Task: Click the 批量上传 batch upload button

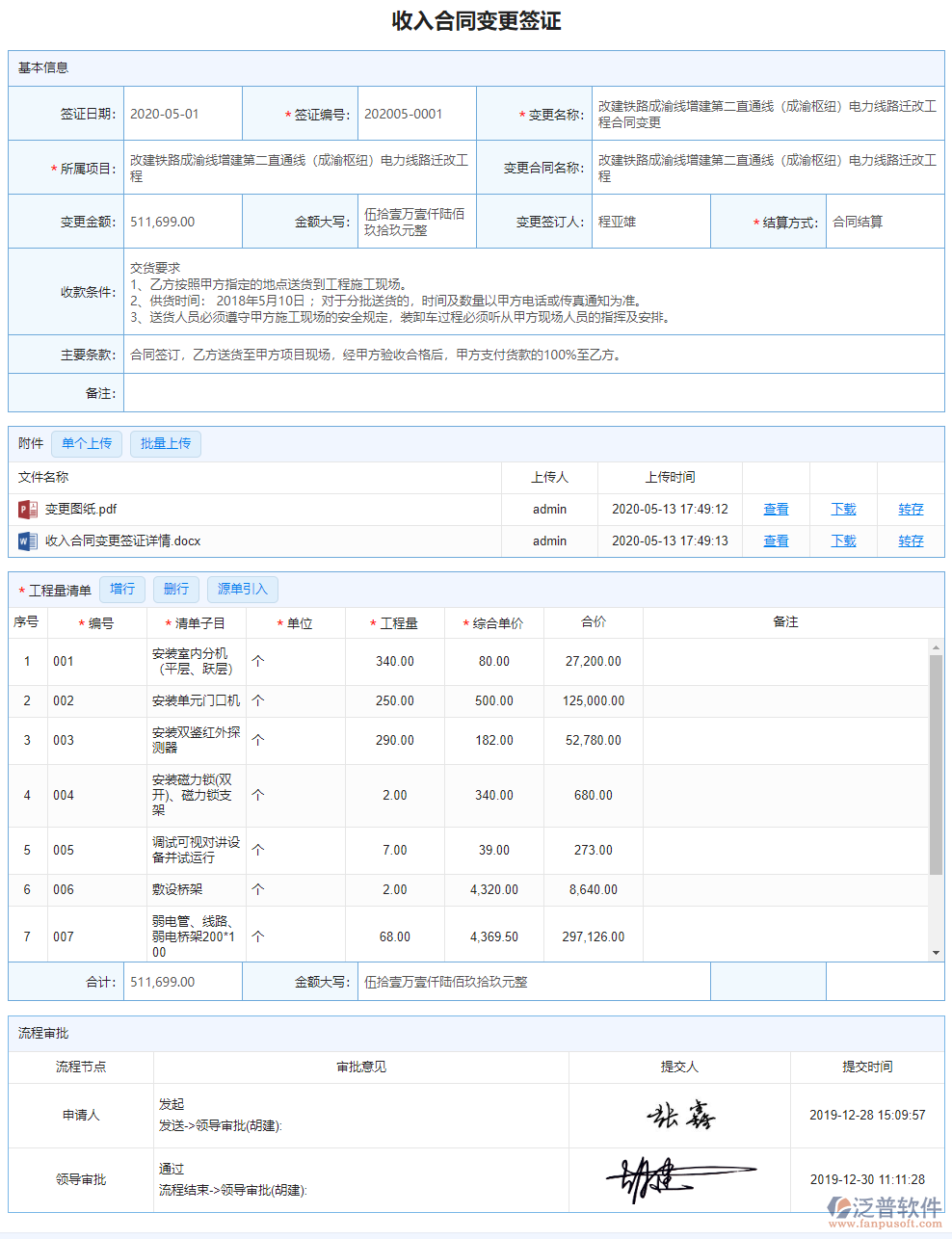Action: click(165, 443)
